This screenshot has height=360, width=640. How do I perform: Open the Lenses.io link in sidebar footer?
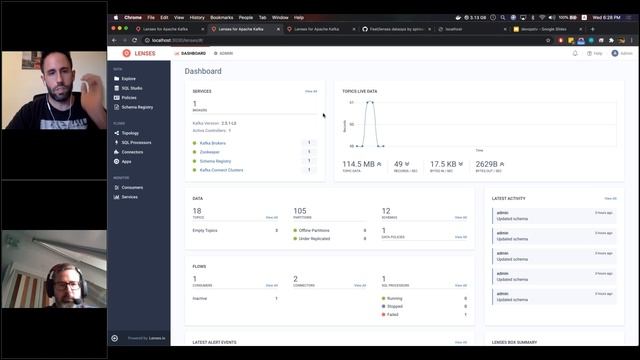[157, 338]
